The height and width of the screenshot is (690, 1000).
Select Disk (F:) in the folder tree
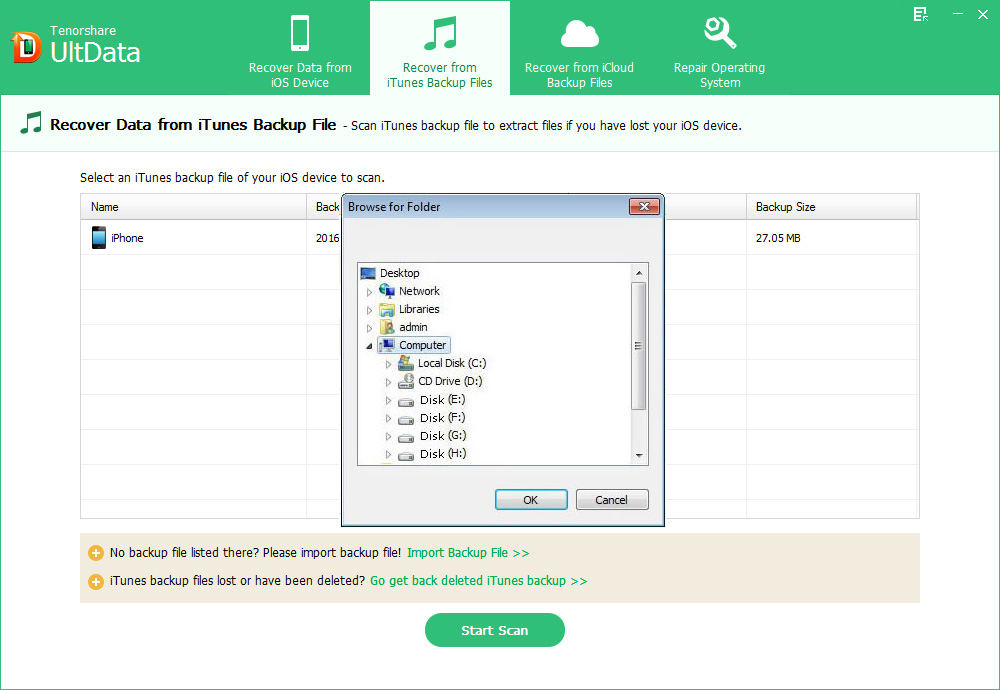click(443, 418)
